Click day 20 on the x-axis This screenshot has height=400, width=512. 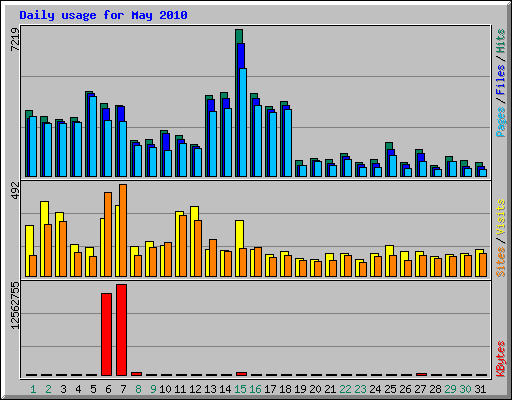point(315,389)
